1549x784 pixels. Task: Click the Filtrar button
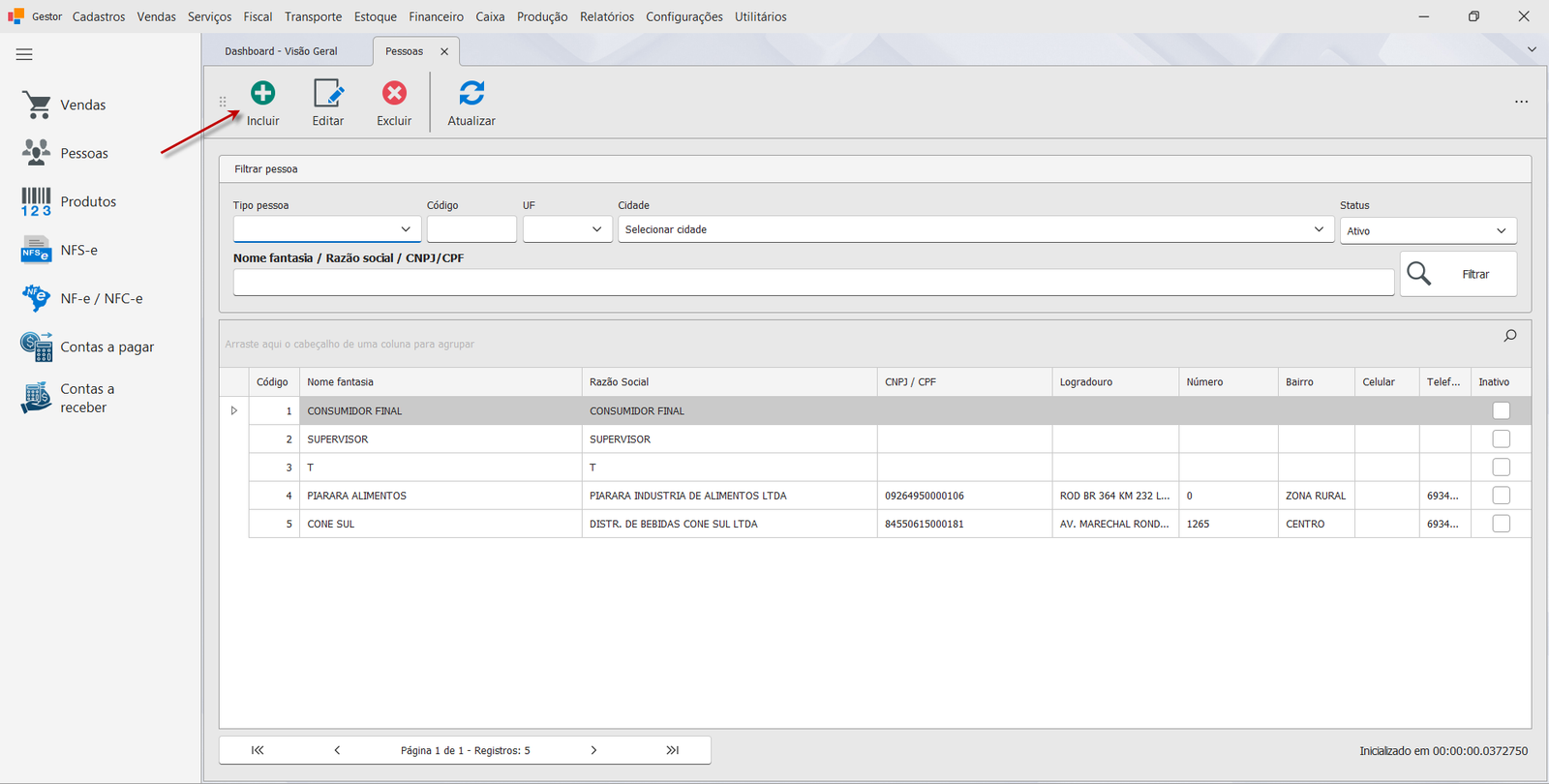tap(1458, 274)
